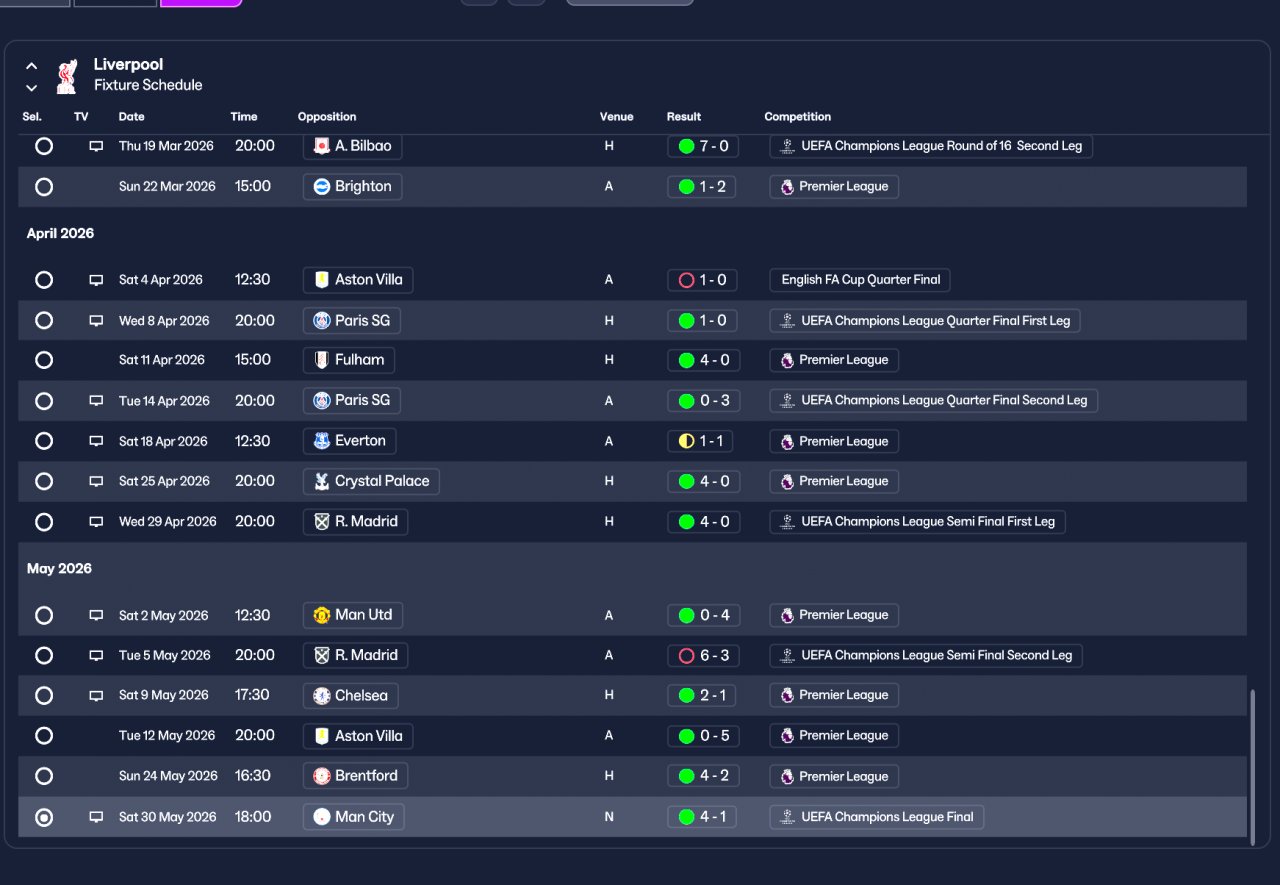This screenshot has width=1280, height=885.
Task: Select the radio button for the Fulham fixture
Action: point(44,360)
